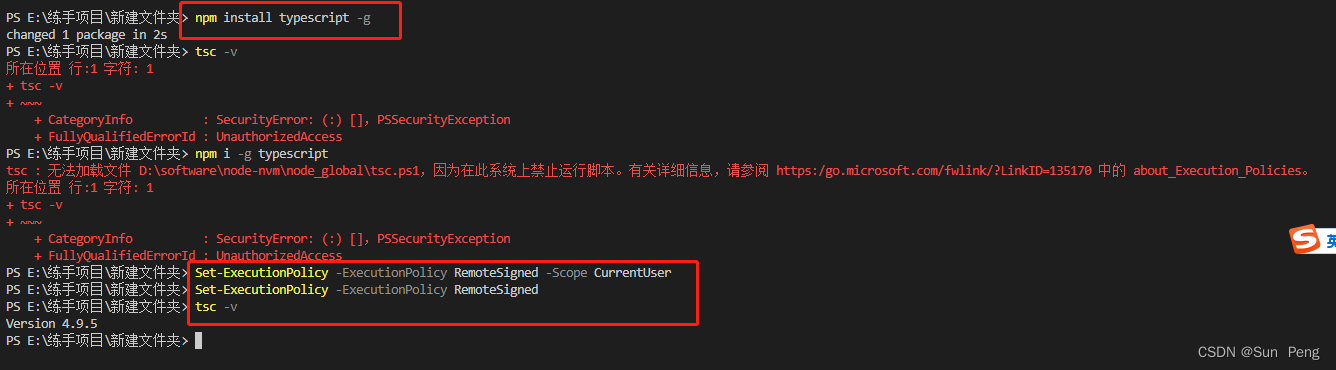Viewport: 1336px width, 370px height.
Task: Click the Set-ExecutionPolicy command with -Scope CurrentUser
Action: click(x=433, y=273)
